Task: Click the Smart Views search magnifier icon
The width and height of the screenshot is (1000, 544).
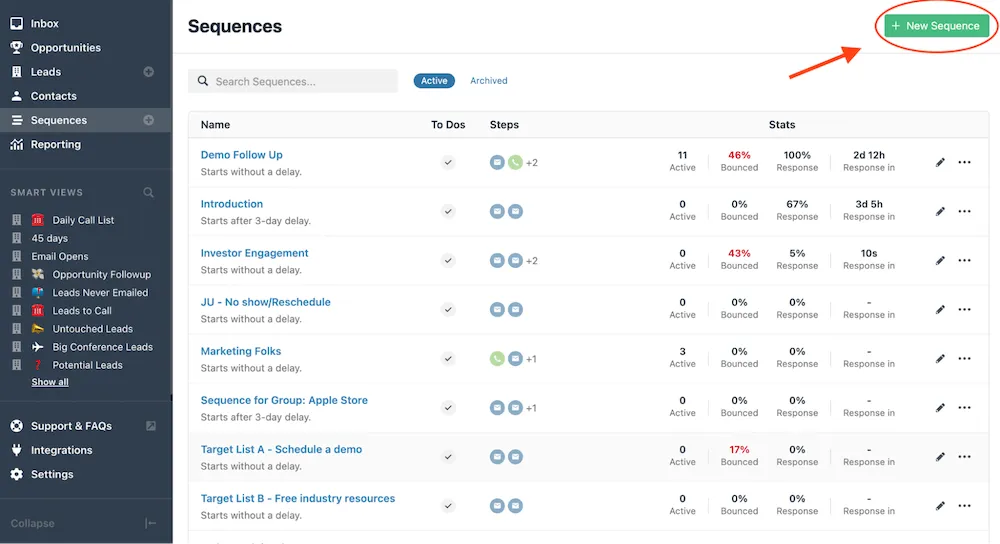Action: [149, 193]
